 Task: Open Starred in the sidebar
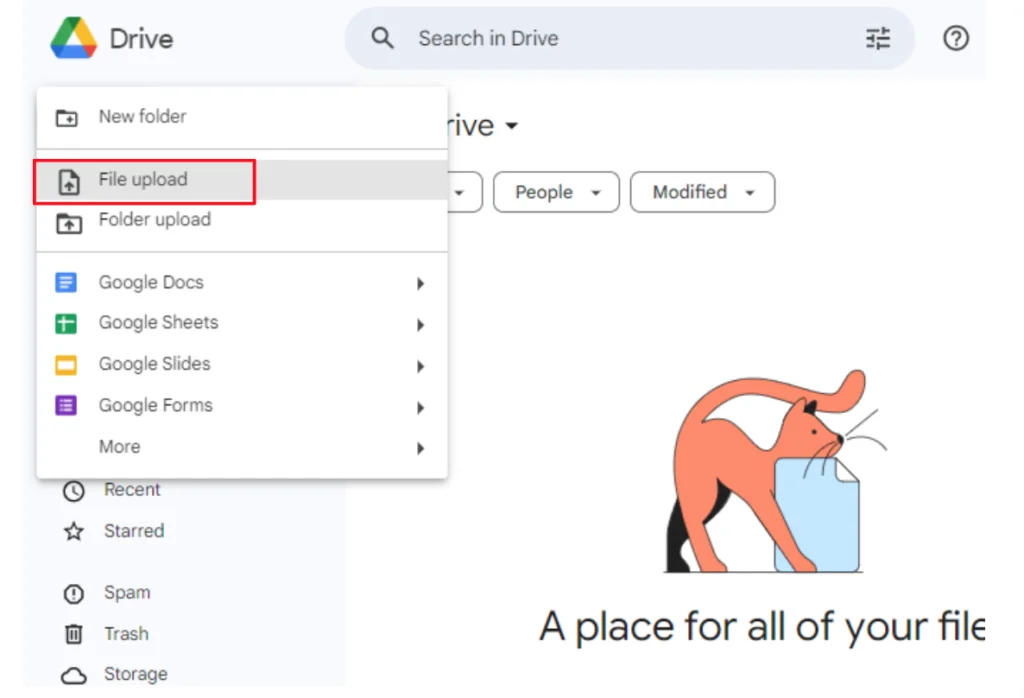coord(134,531)
